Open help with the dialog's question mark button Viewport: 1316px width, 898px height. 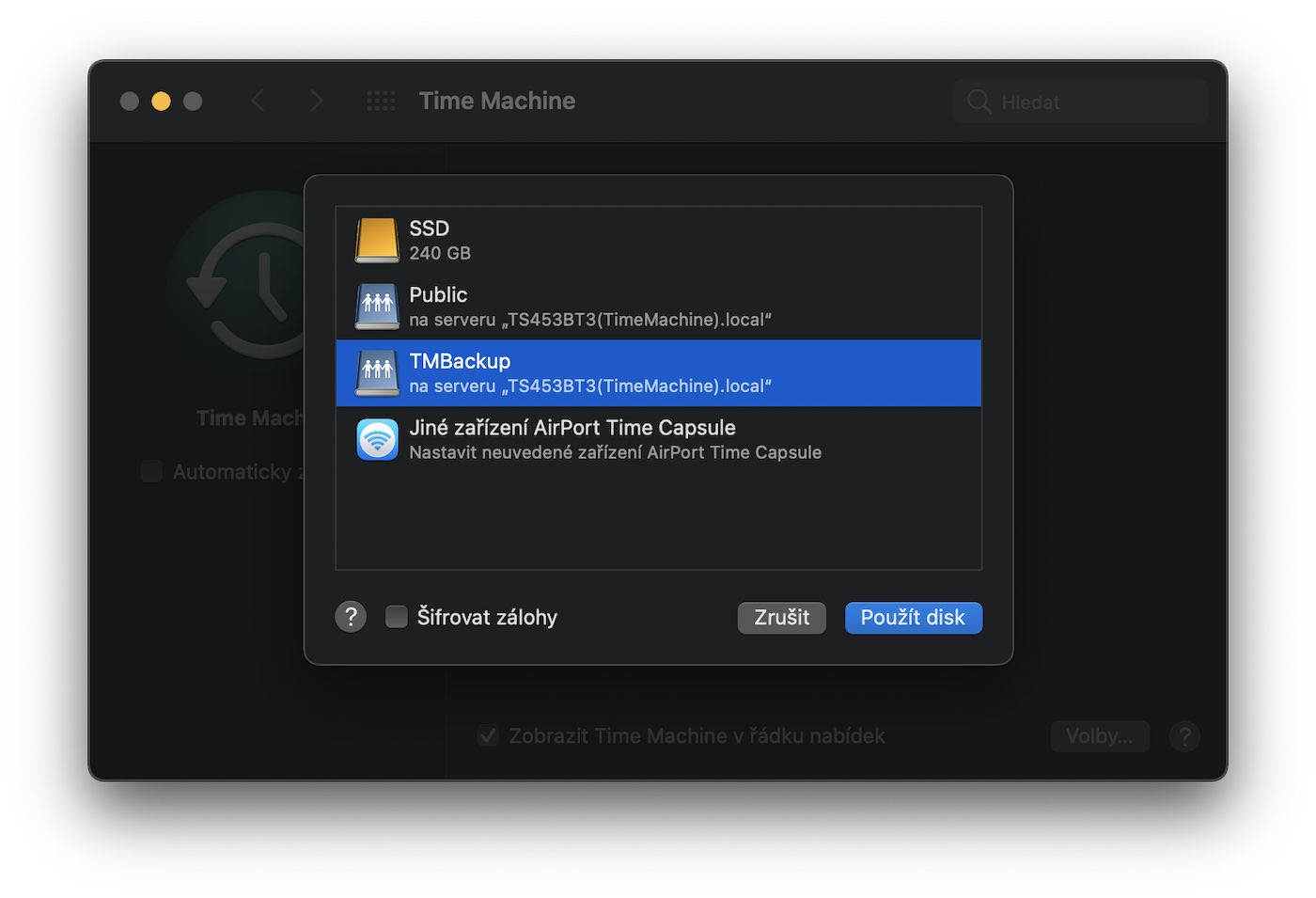tap(351, 617)
